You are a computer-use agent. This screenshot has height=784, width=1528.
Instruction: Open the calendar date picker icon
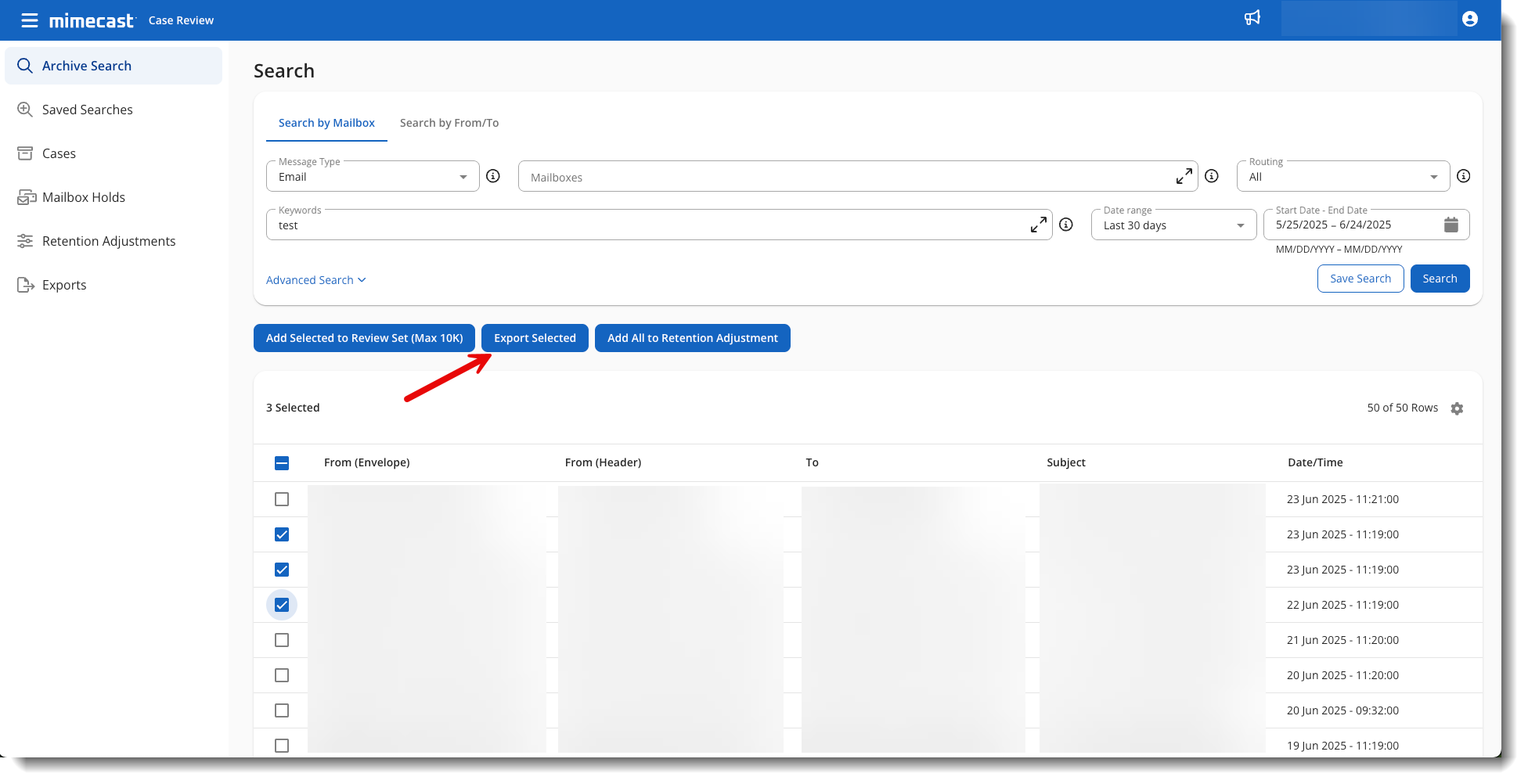click(x=1451, y=225)
